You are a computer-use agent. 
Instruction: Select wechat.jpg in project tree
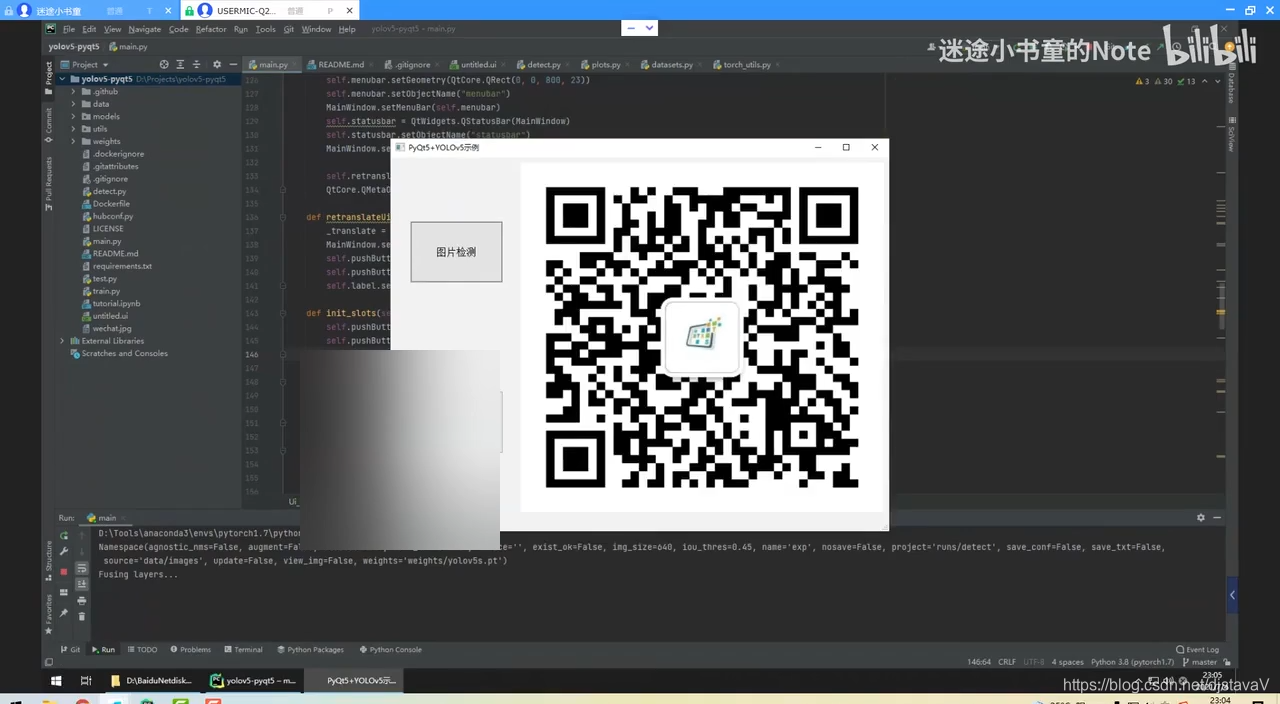[111, 328]
